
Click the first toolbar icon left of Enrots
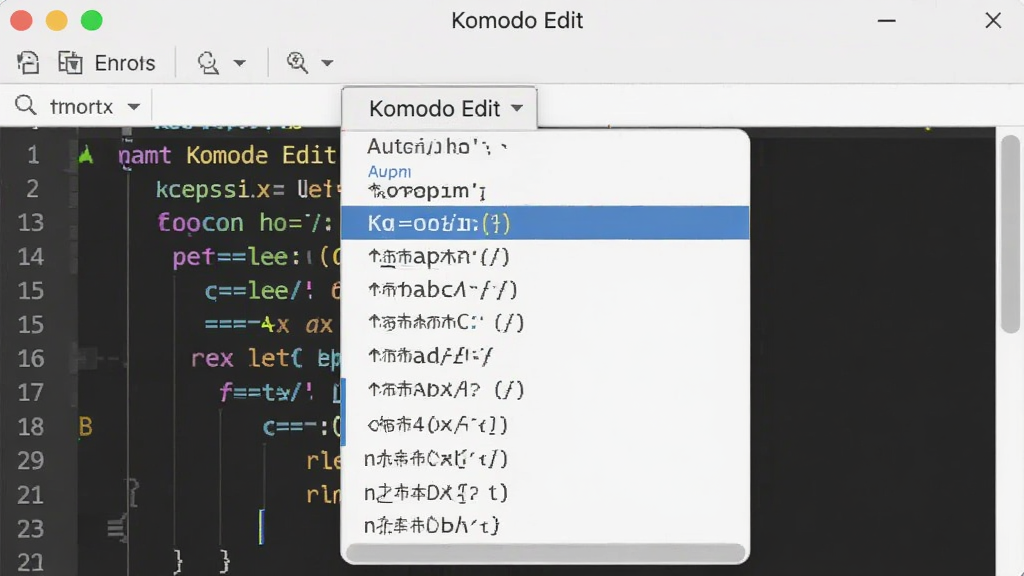pos(27,63)
